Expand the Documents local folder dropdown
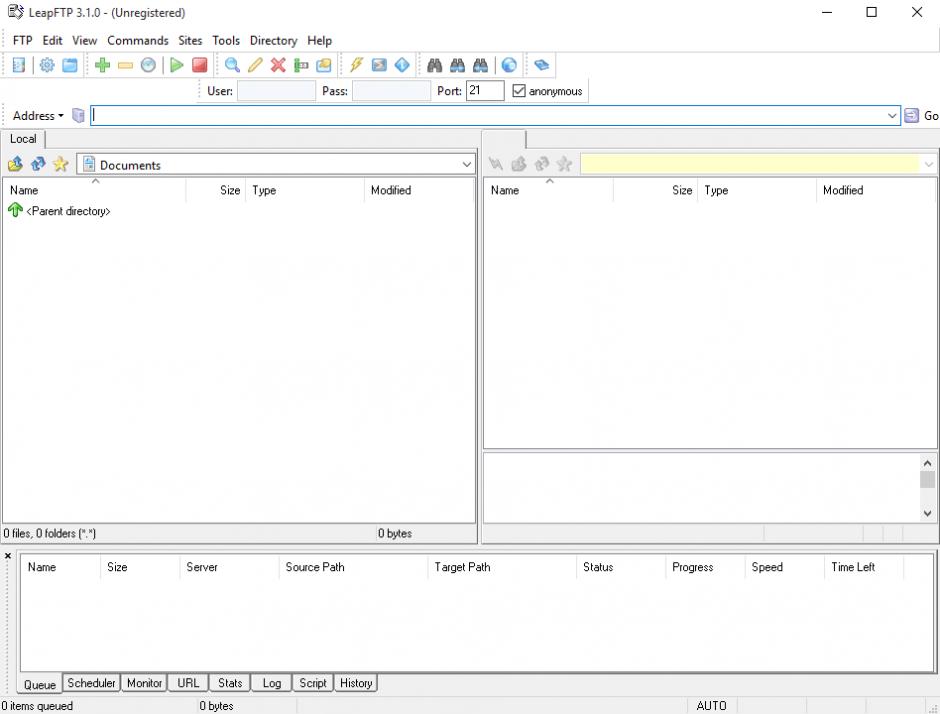The height and width of the screenshot is (714, 940). click(x=466, y=164)
